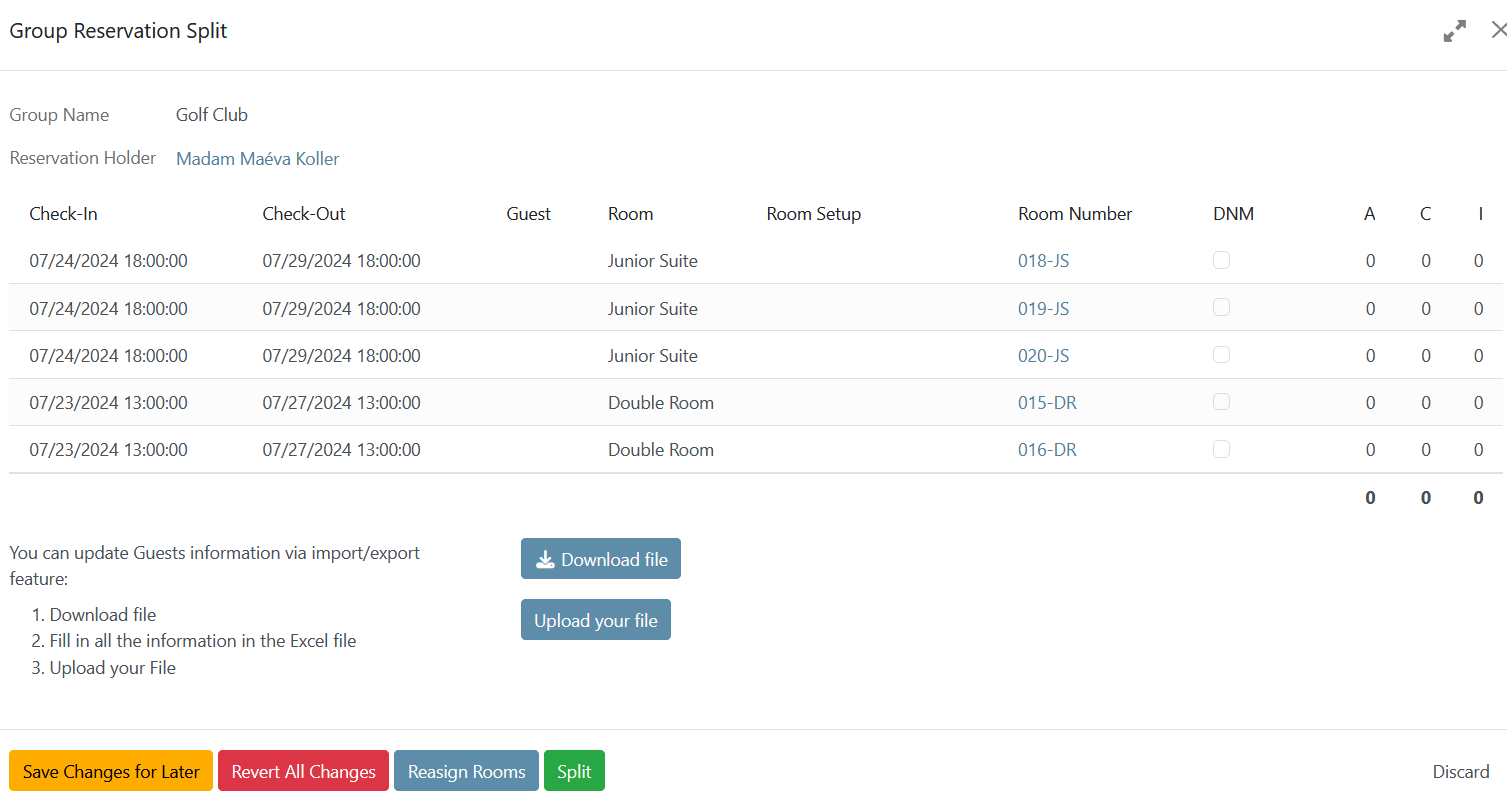This screenshot has width=1507, height=798.
Task: Click the 016-DR room link
Action: point(1047,450)
